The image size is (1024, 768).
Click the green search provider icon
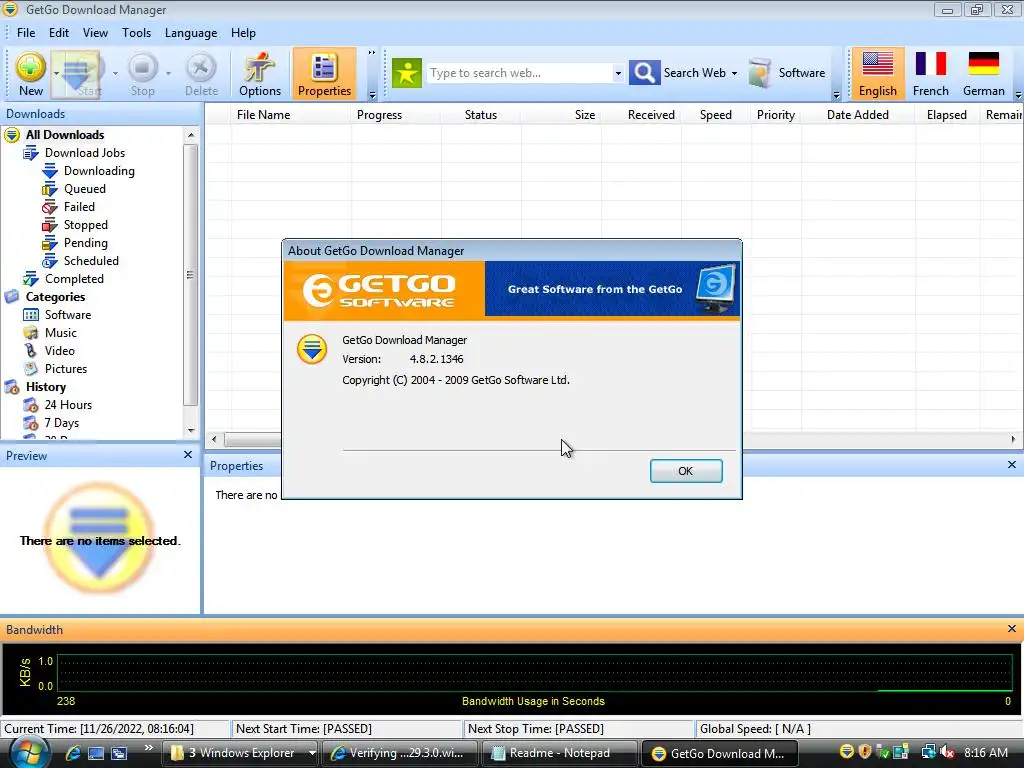[x=407, y=72]
